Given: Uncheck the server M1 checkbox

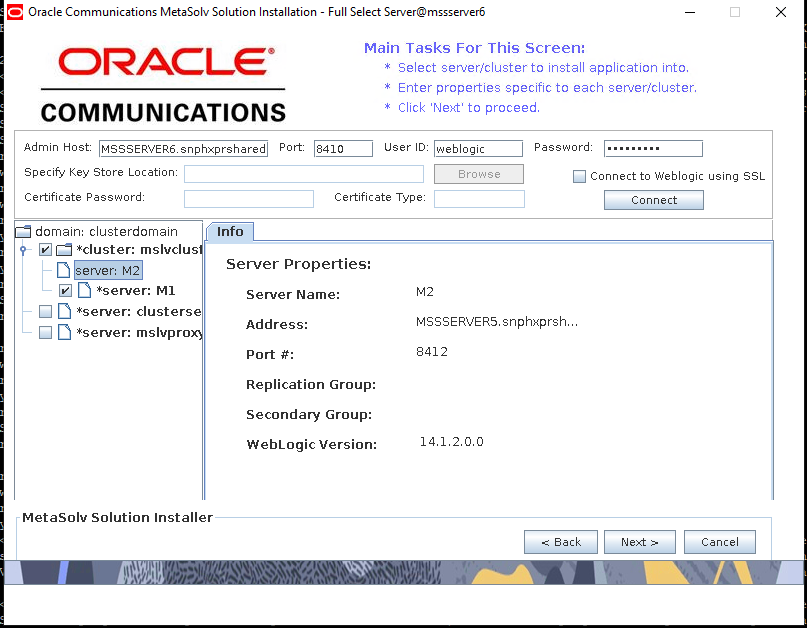Looking at the screenshot, I should 65,291.
